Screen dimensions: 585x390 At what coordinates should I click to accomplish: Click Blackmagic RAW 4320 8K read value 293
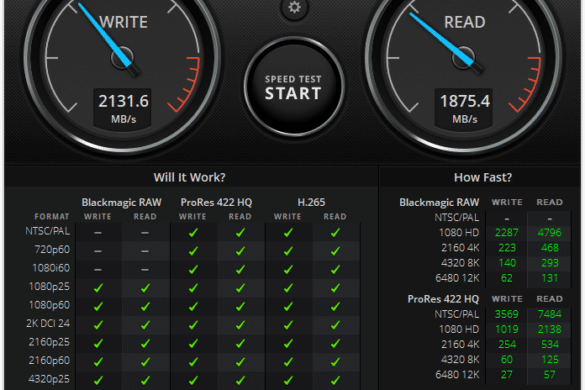click(550, 263)
